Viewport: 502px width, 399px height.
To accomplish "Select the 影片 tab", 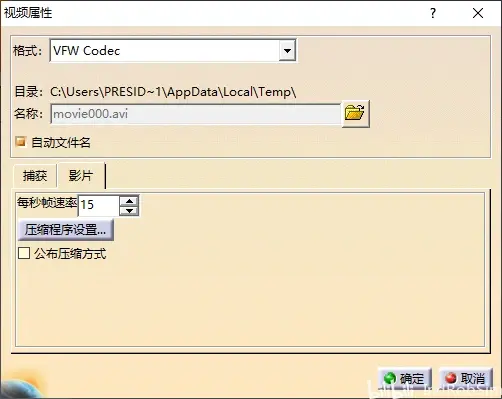I will click(81, 175).
